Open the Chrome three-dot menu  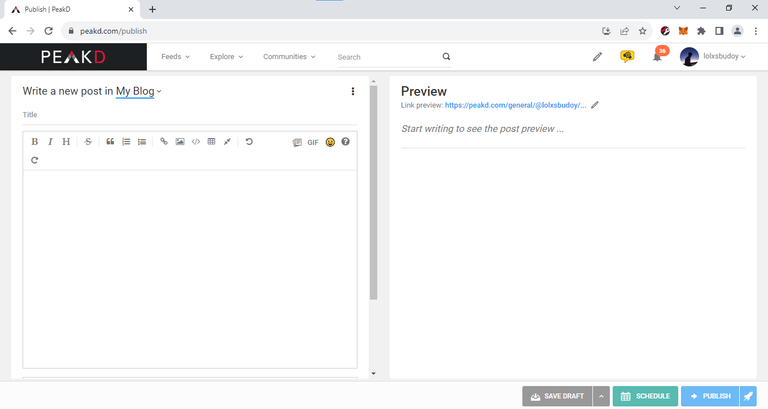click(x=756, y=31)
